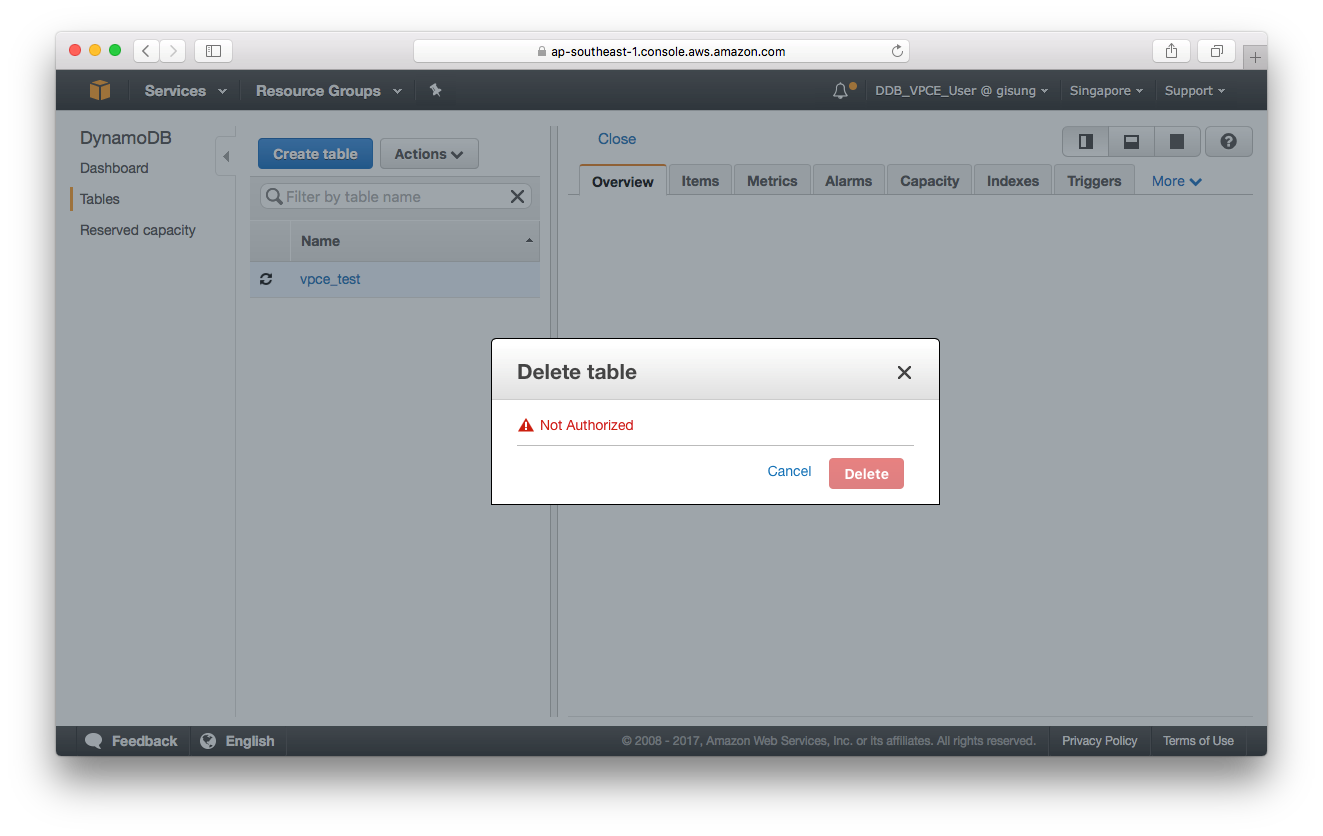Toggle the Safari sidebar

coord(213,51)
